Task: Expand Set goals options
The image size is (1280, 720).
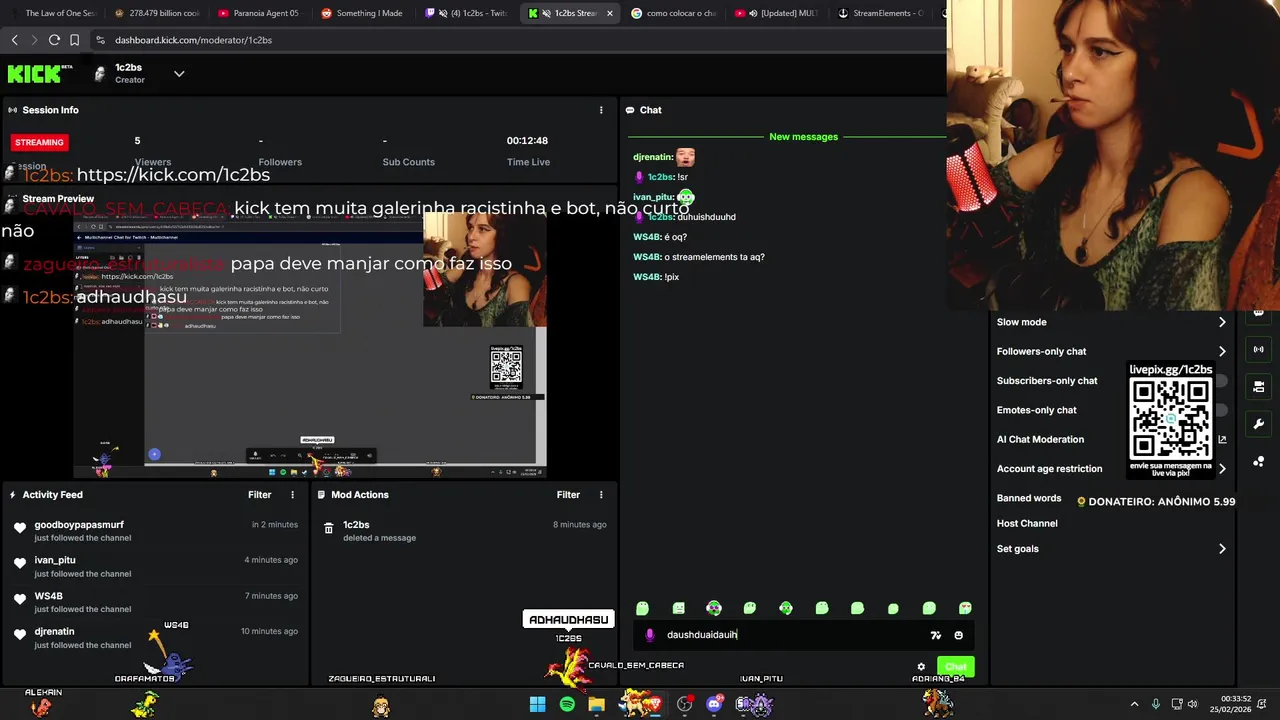Action: click(1222, 549)
